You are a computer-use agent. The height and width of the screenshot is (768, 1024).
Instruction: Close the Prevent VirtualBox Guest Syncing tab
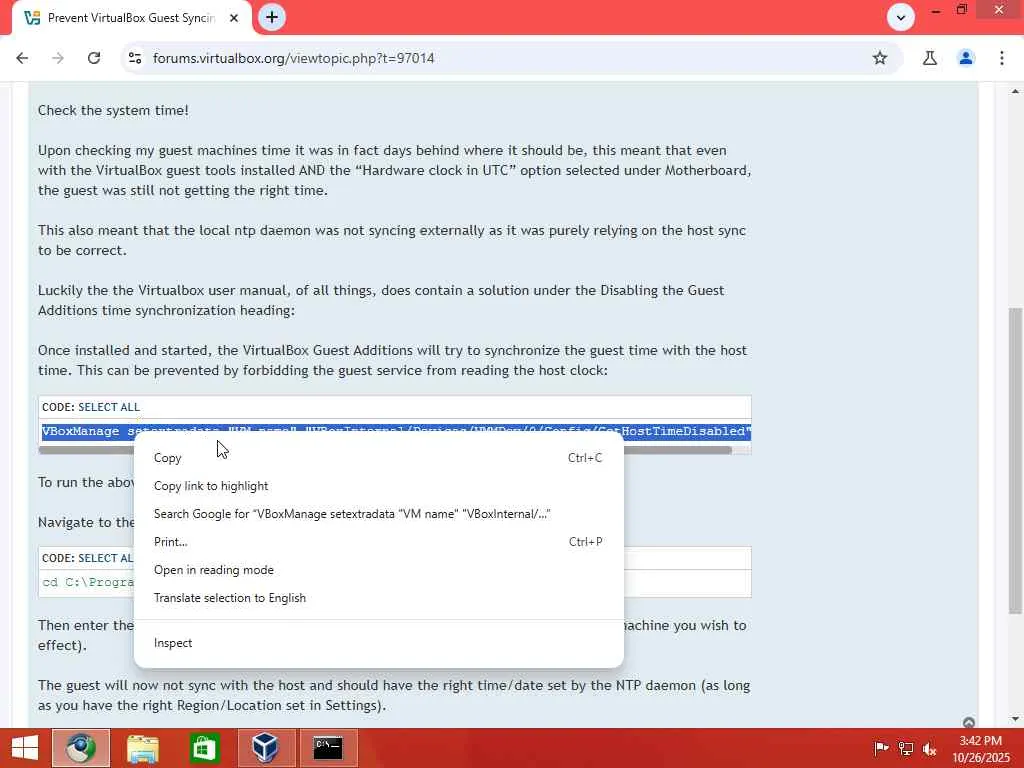point(234,18)
